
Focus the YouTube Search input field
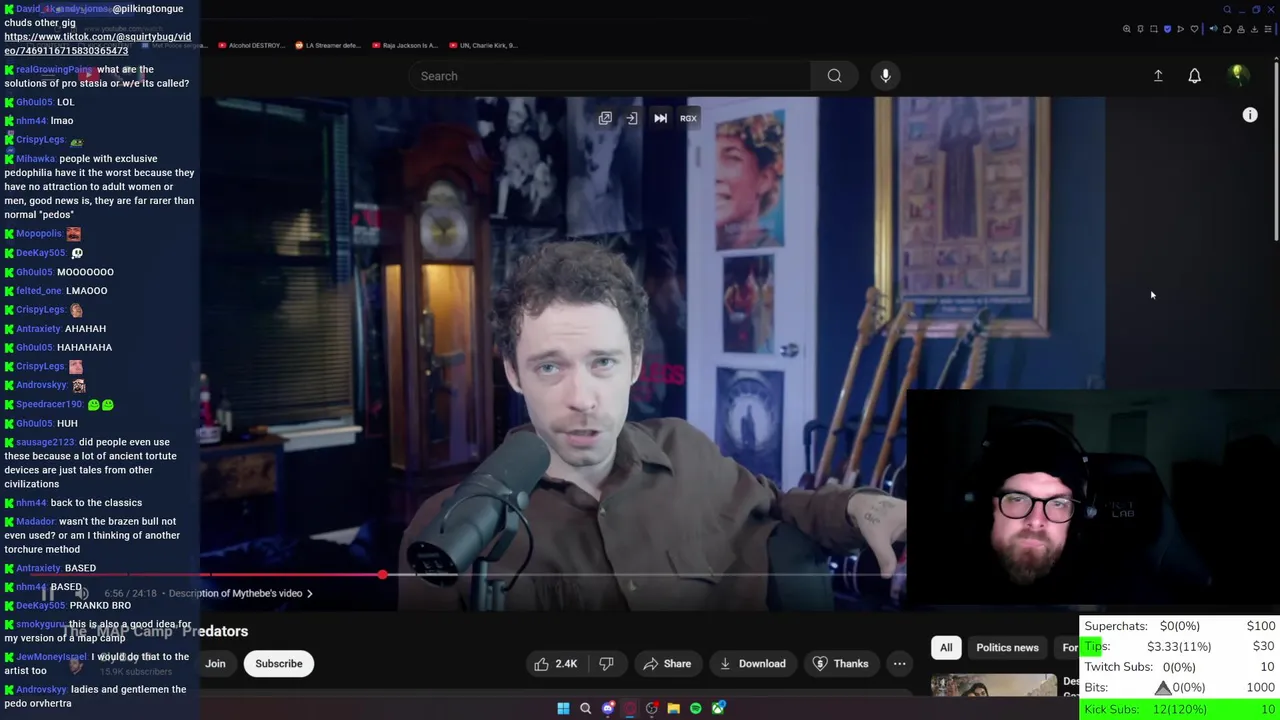tap(610, 76)
